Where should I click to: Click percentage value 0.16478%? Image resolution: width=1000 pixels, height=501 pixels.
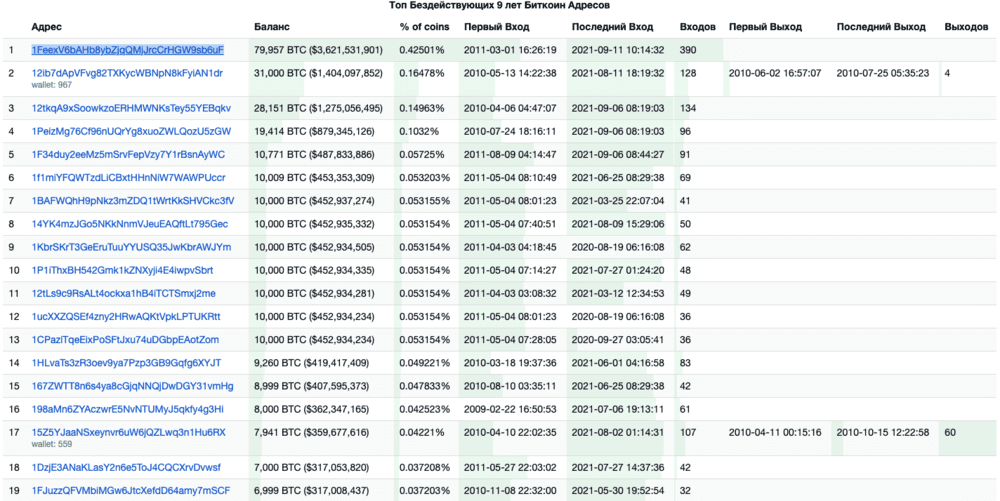click(x=422, y=73)
